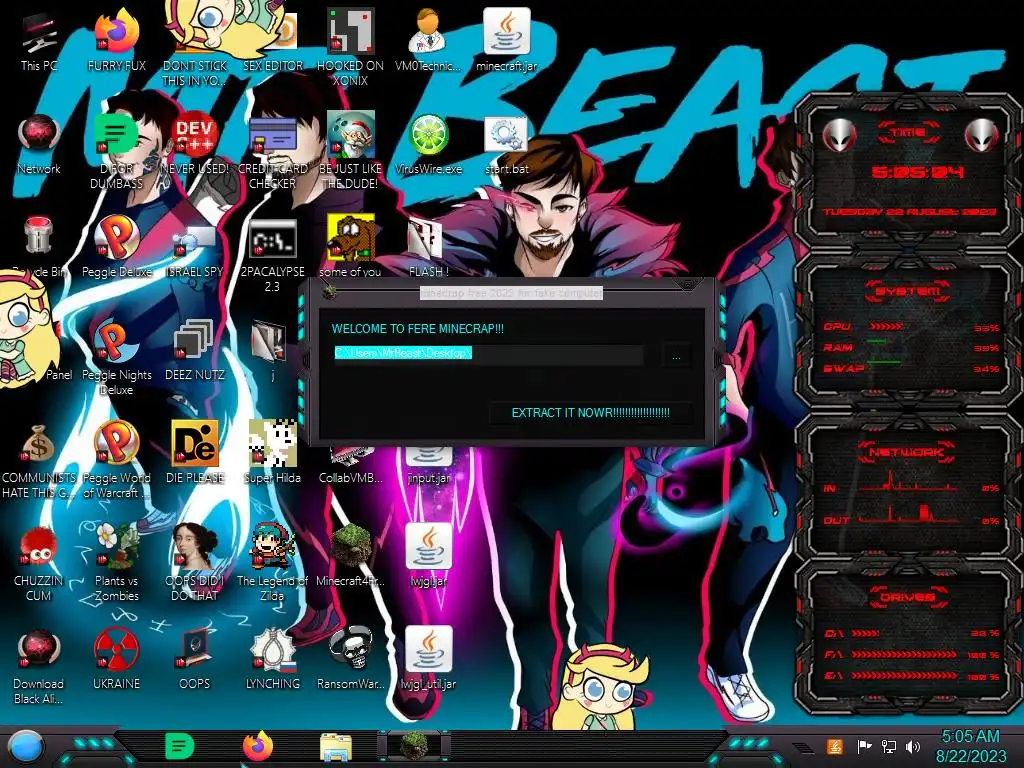The image size is (1024, 768).
Task: Open Firefox from the taskbar
Action: point(258,746)
